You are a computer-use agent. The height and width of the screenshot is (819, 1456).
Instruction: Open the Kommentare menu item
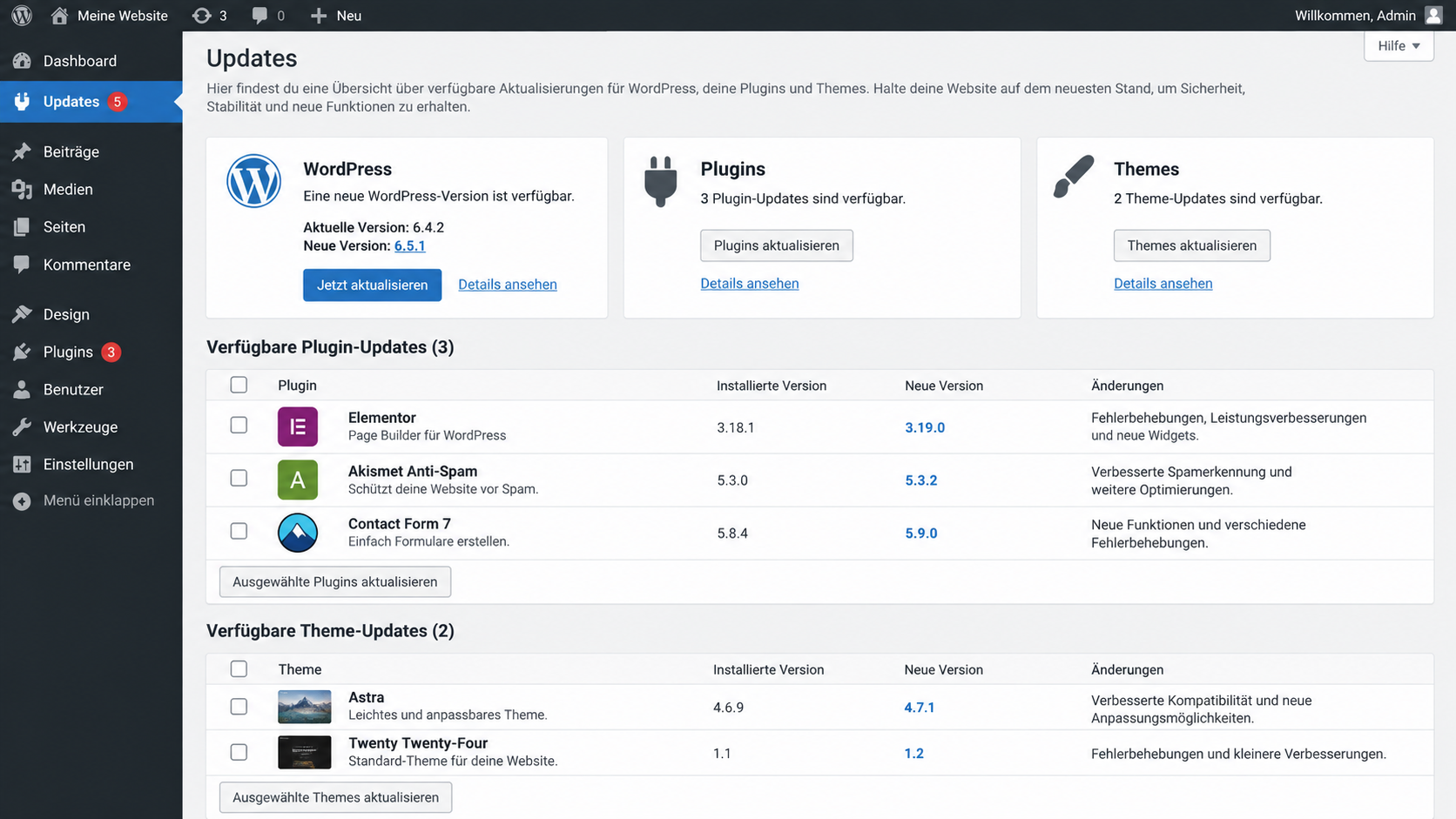click(x=91, y=265)
